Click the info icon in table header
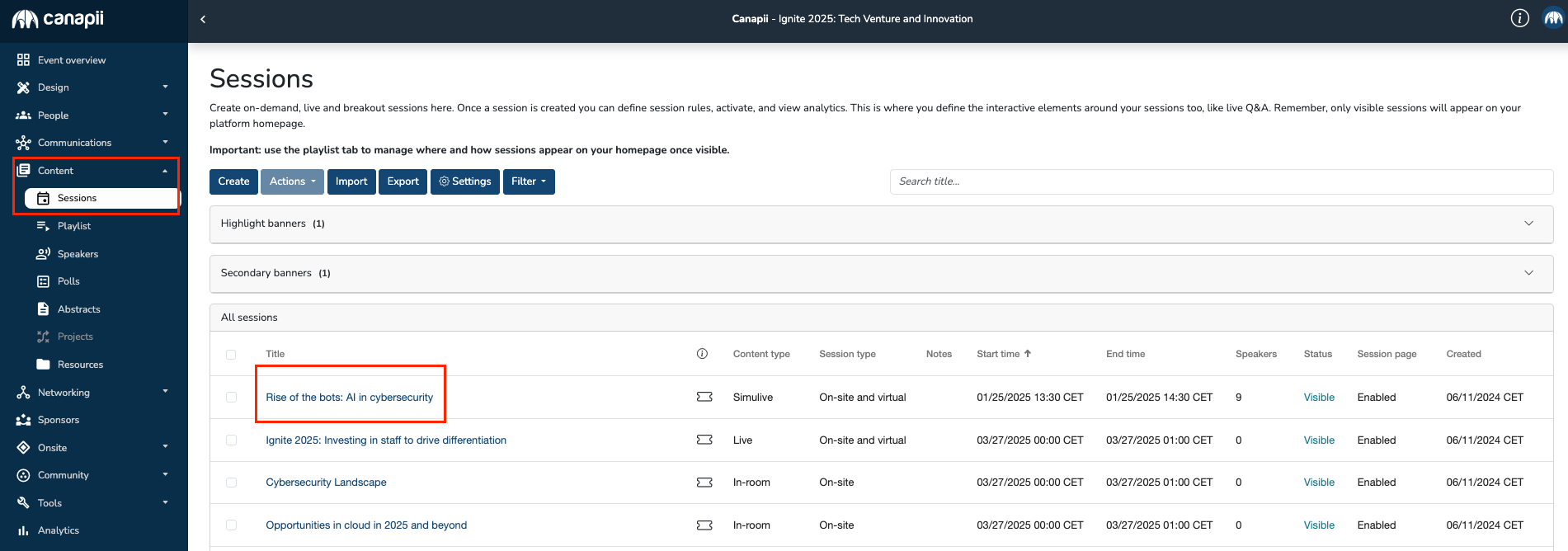Image resolution: width=1568 pixels, height=551 pixels. 702,354
